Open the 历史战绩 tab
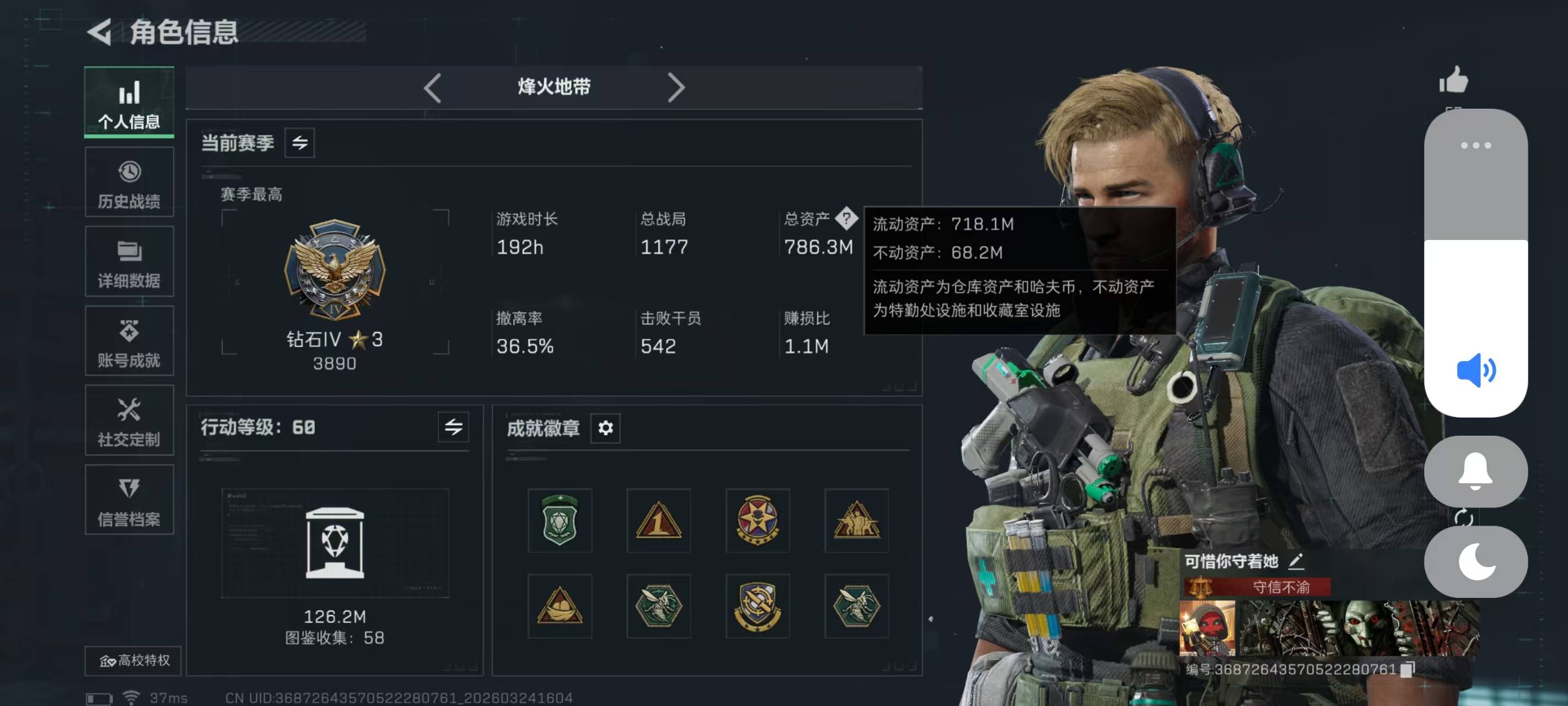 [129, 182]
